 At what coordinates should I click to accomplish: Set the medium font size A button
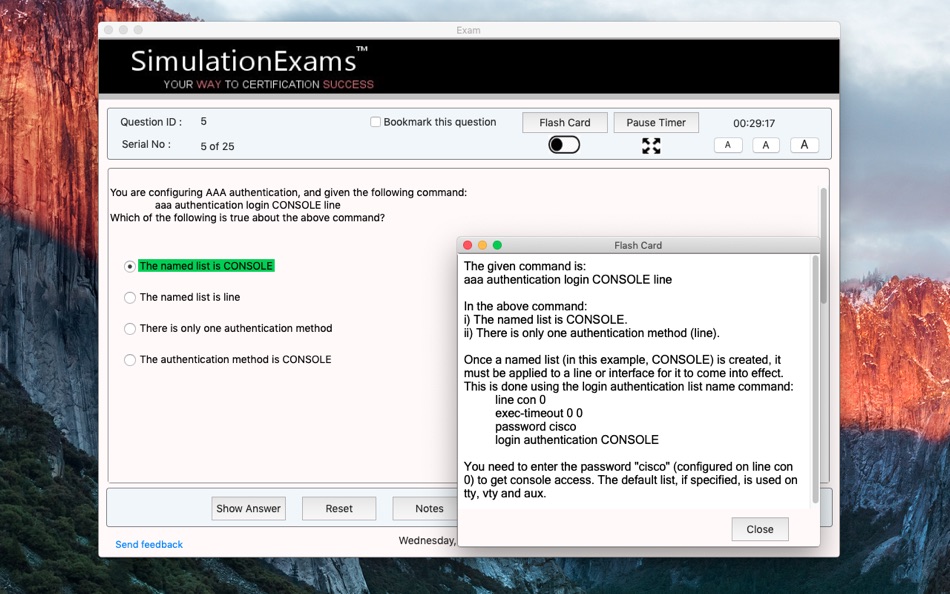coord(766,145)
